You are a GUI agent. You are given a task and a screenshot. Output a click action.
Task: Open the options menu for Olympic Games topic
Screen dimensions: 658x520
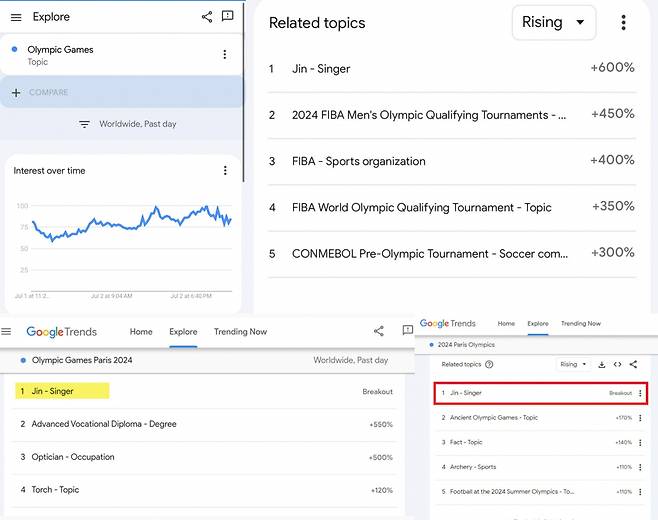tap(224, 55)
